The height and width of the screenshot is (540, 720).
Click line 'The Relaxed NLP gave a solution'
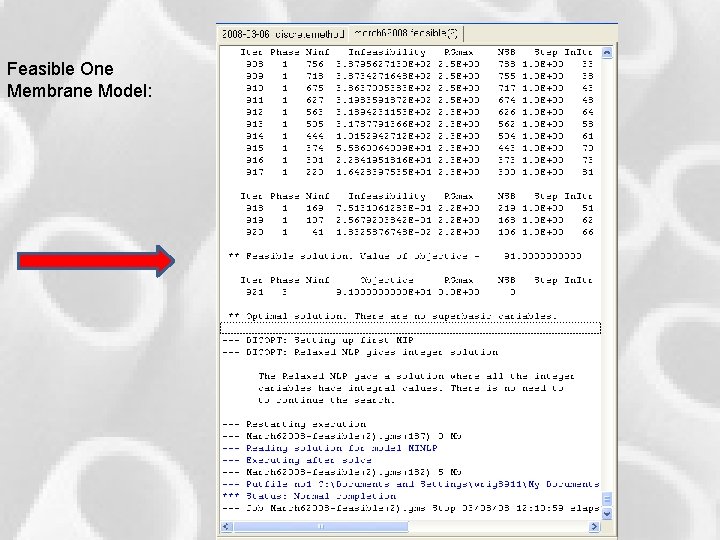tap(416, 376)
